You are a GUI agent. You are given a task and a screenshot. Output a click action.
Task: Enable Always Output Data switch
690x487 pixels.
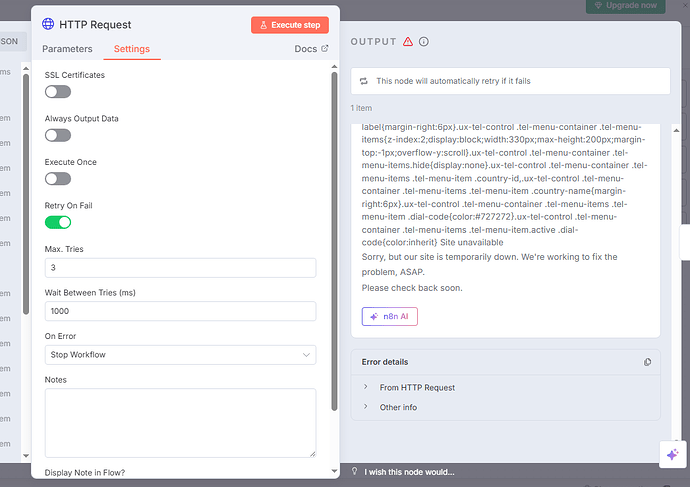tap(58, 135)
